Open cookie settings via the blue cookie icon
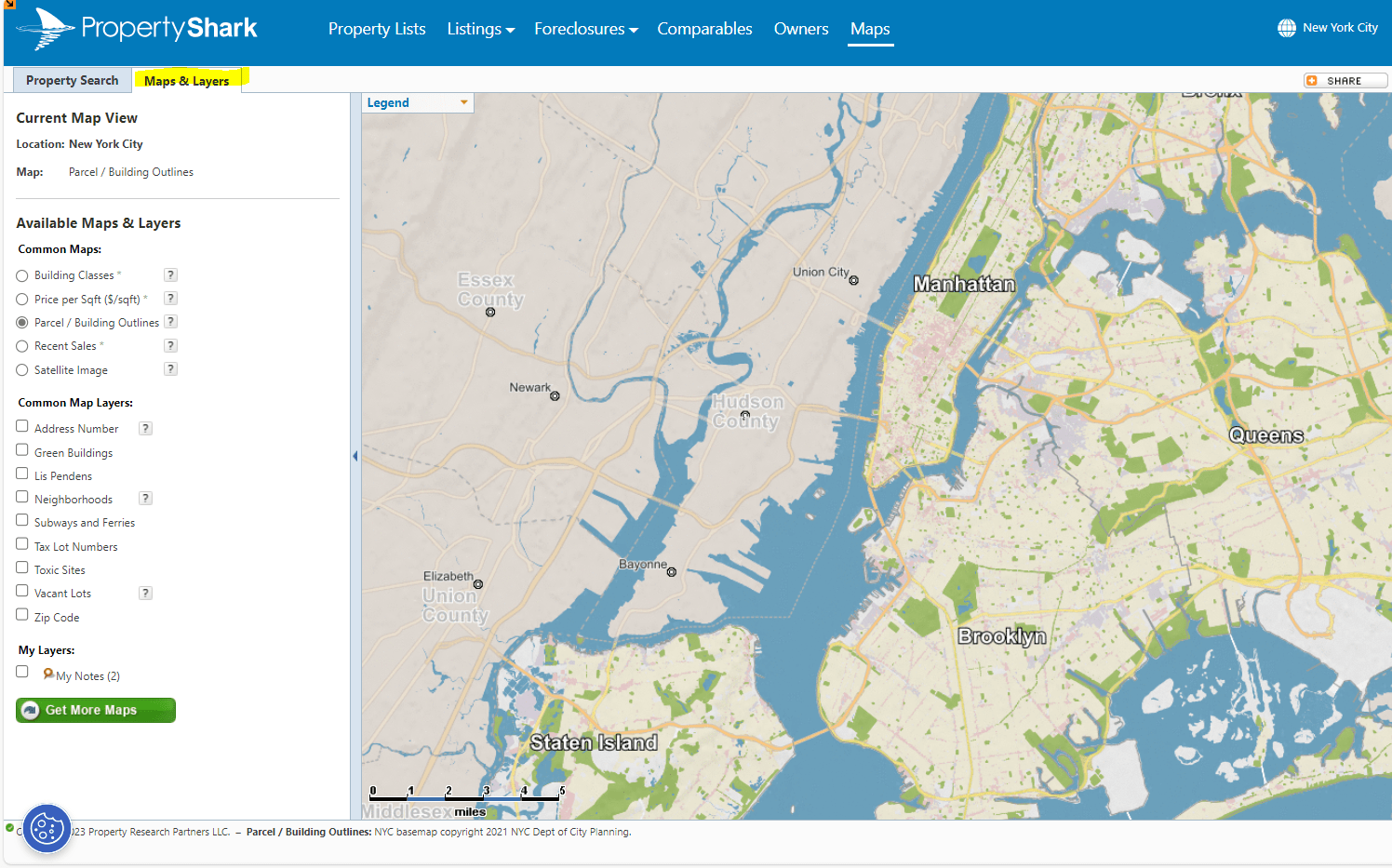The height and width of the screenshot is (868, 1392). pos(47,828)
